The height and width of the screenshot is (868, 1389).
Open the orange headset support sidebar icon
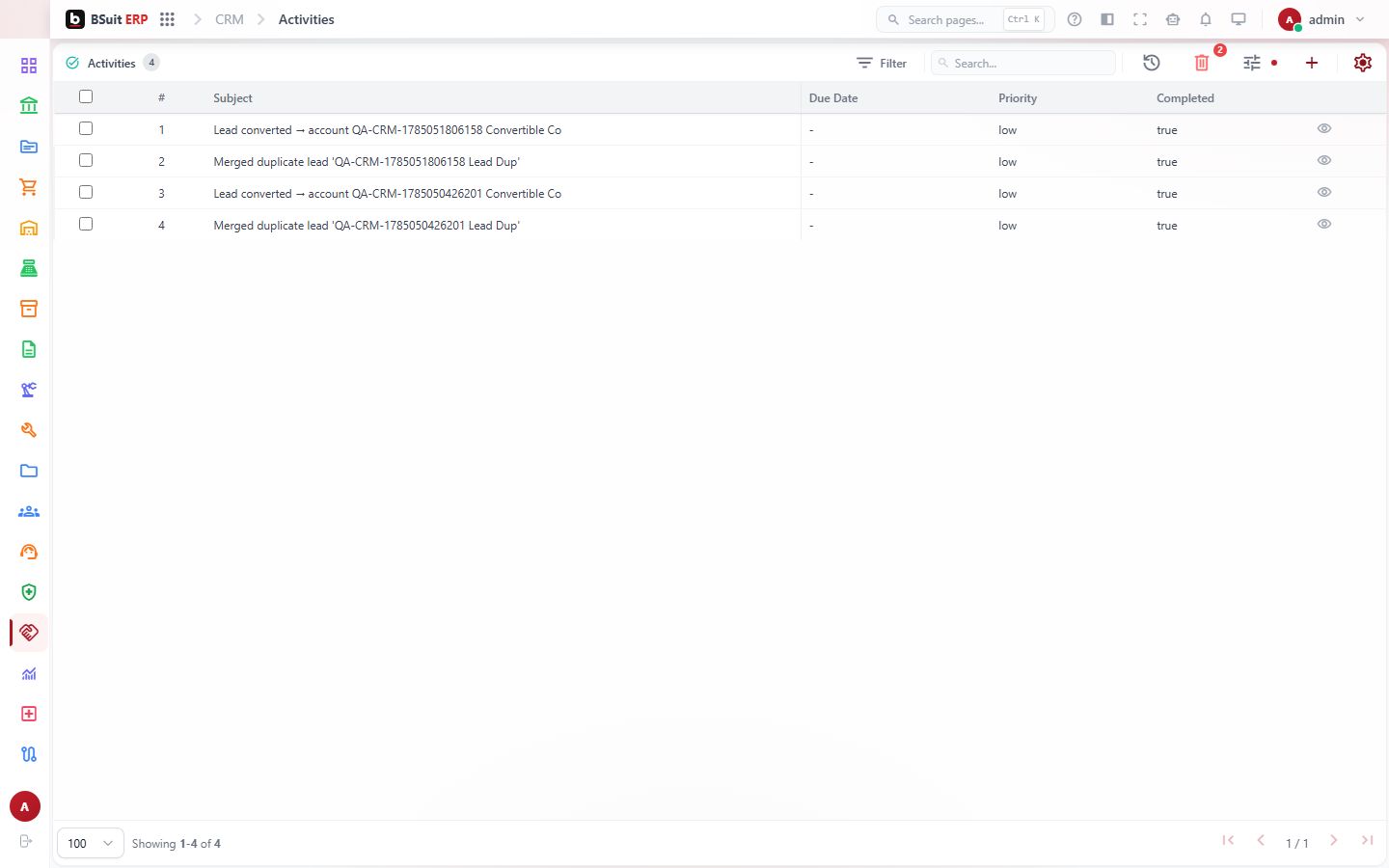point(29,552)
